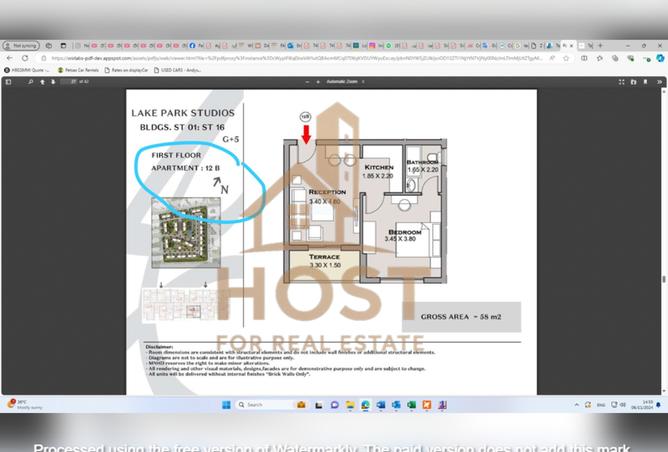Open file from the PDF toolbar

pos(633,82)
